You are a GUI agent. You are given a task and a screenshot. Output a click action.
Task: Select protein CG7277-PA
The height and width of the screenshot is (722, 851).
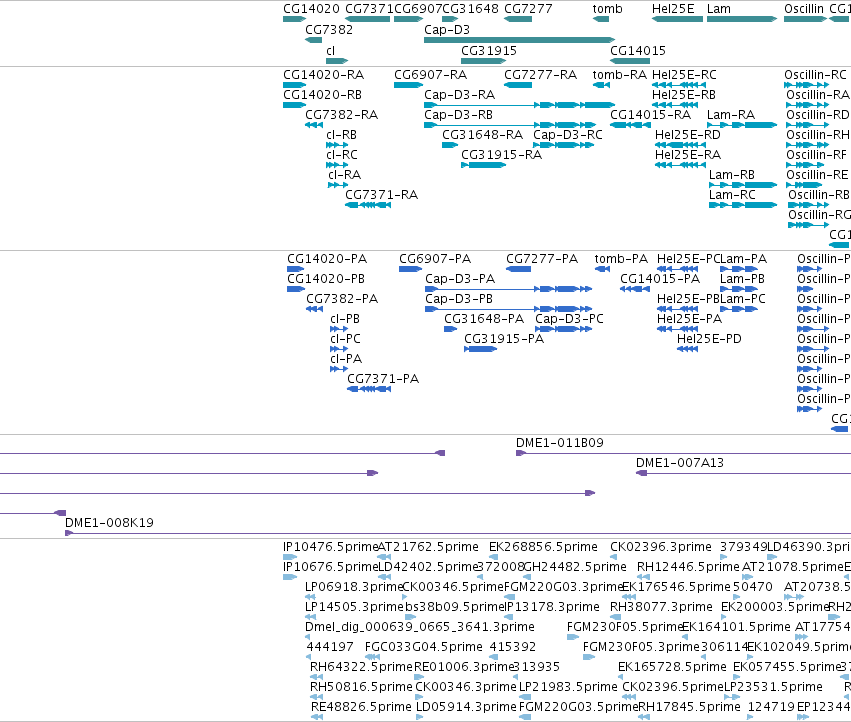518,269
